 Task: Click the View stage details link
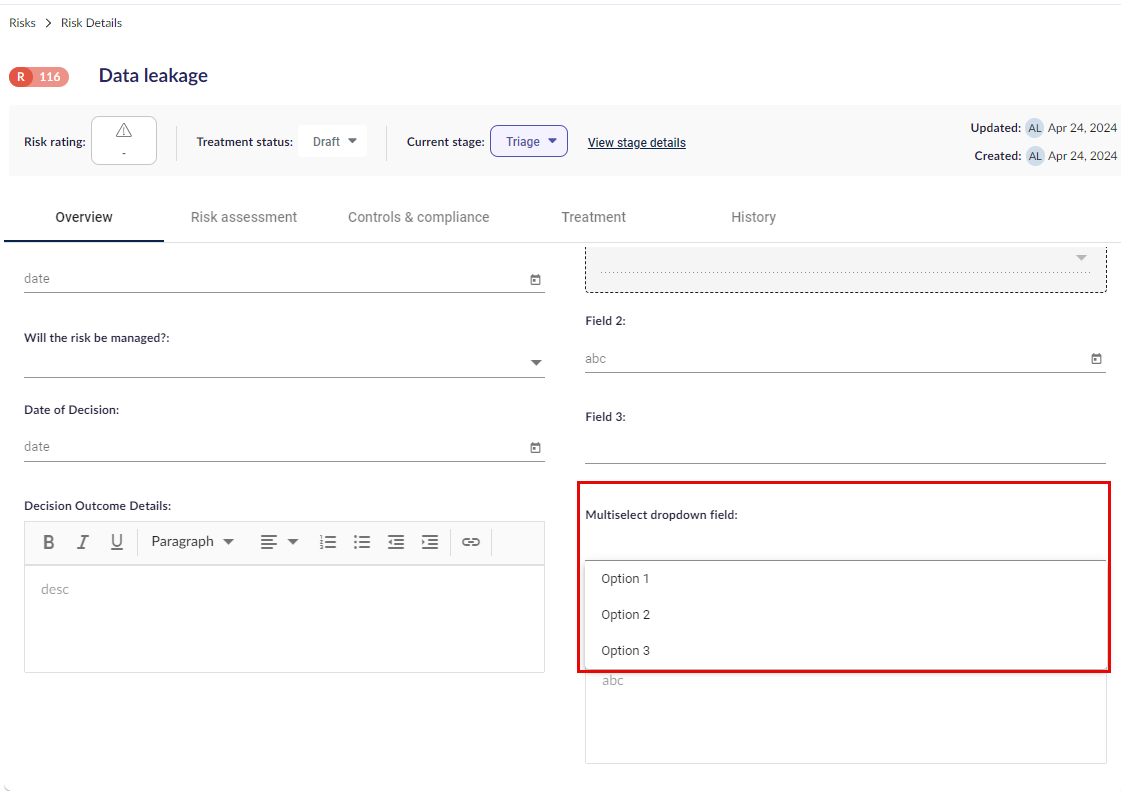(636, 143)
